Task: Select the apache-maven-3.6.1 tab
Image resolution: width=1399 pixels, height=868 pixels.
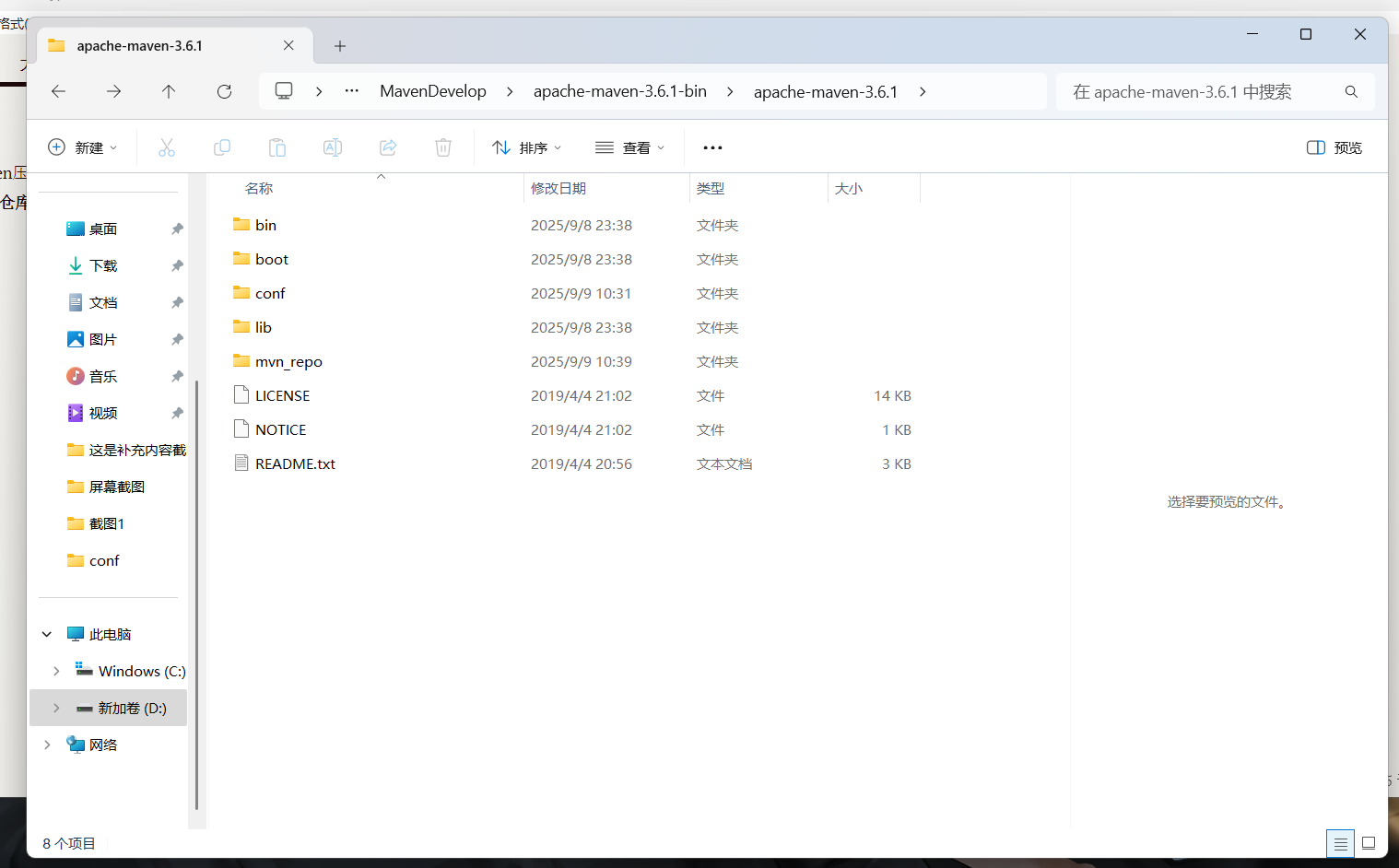Action: tap(175, 46)
